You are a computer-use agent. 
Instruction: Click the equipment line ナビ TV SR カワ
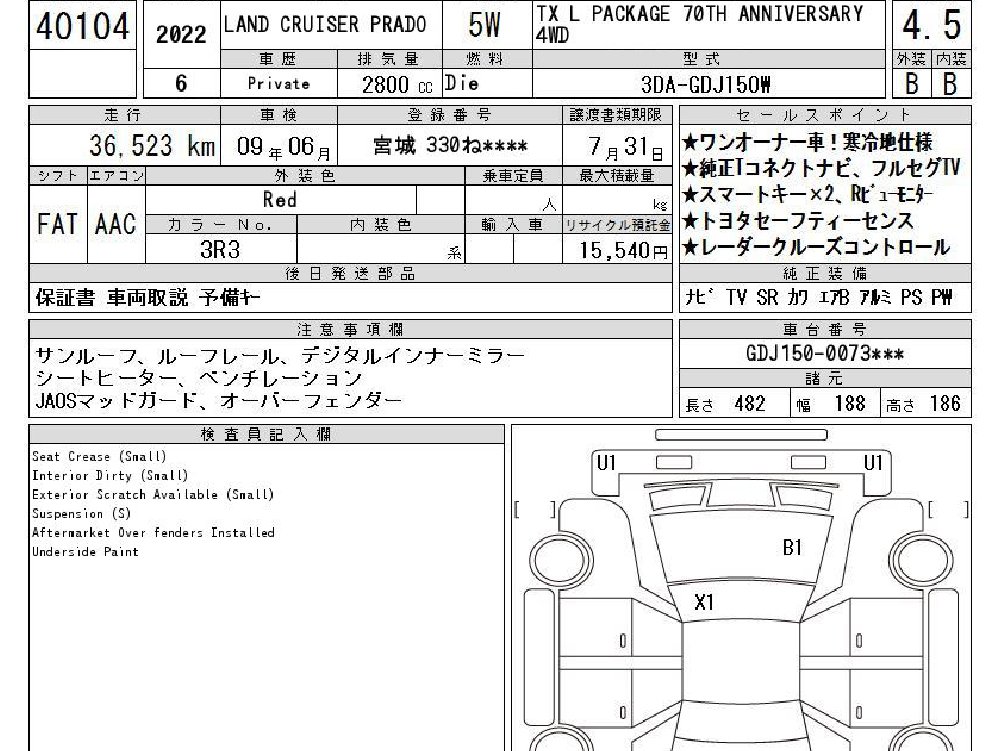(818, 297)
